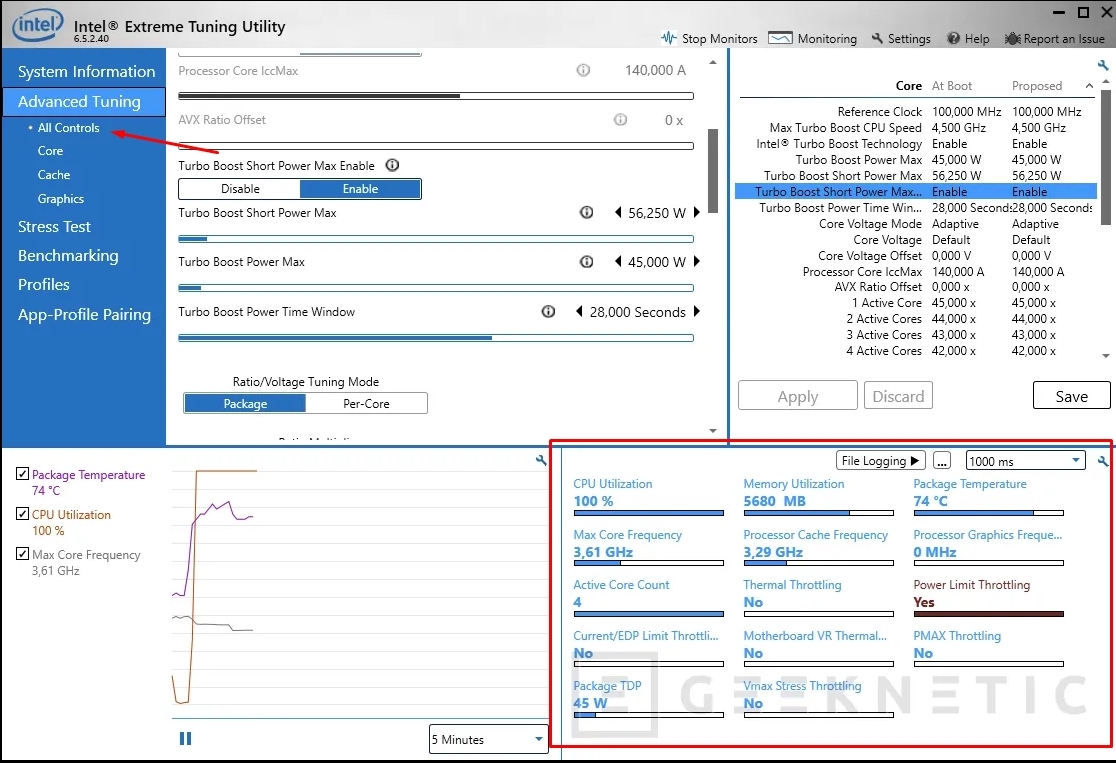Screen dimensions: 1116x763
Task: Select Advanced Tuning in the sidebar
Action: click(x=84, y=102)
